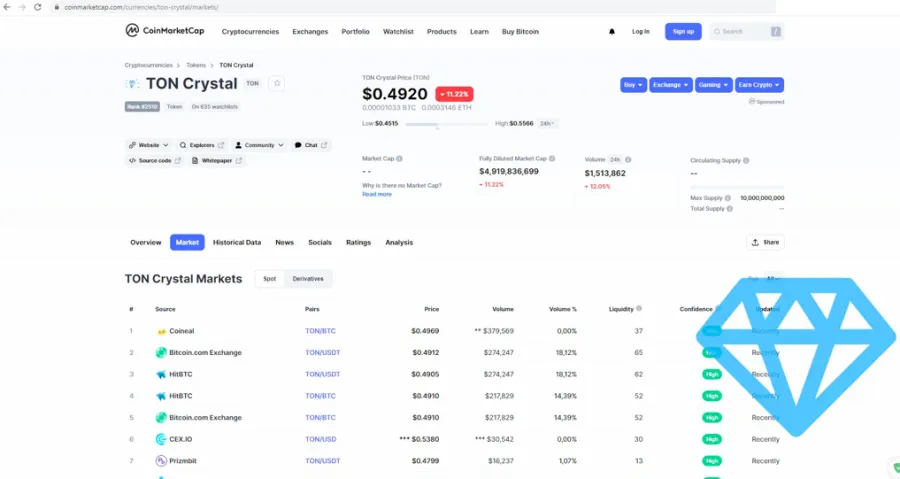This screenshot has height=479, width=900.
Task: Click the Total Supply info icon
Action: click(x=730, y=209)
